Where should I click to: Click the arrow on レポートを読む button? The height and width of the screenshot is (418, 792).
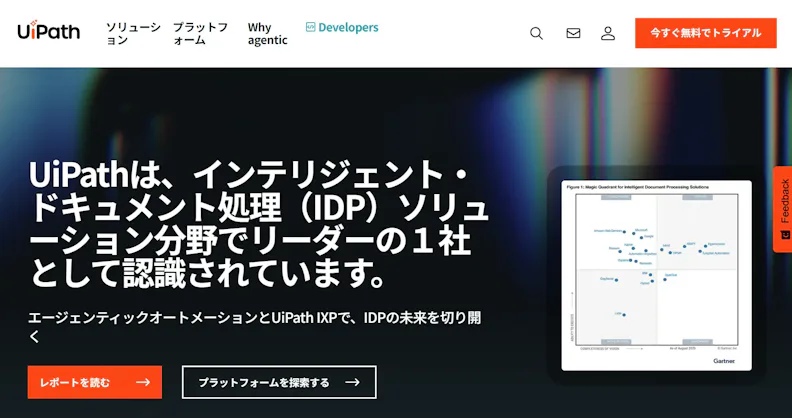143,382
